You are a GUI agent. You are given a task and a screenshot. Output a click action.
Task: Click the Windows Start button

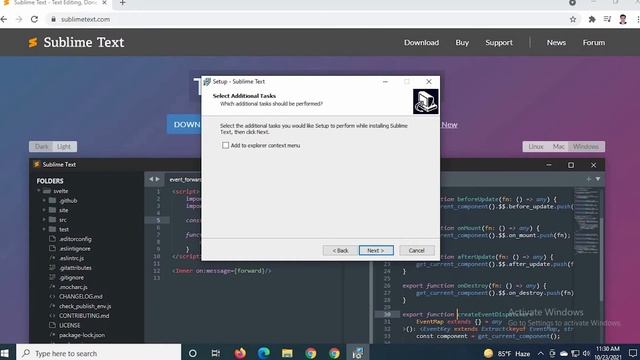[x=5, y=353]
